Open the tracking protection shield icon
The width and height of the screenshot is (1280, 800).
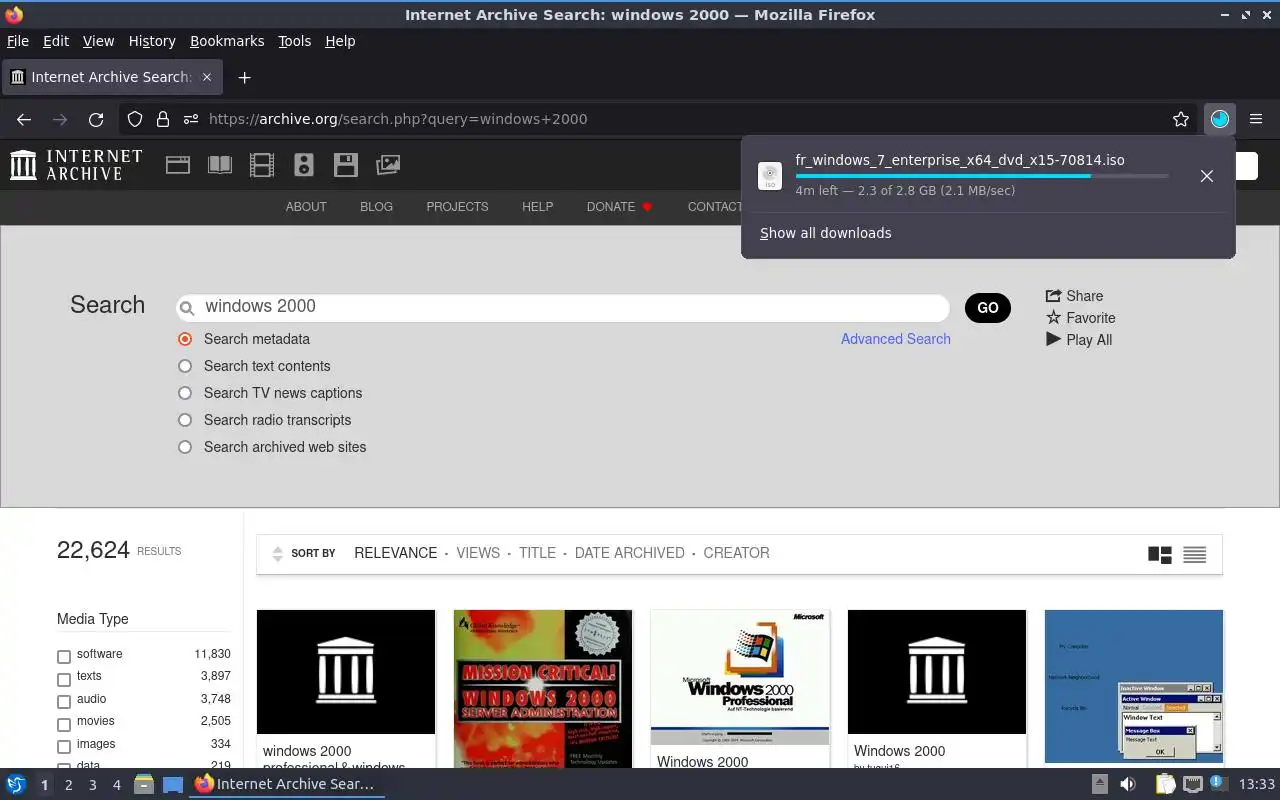tap(135, 119)
